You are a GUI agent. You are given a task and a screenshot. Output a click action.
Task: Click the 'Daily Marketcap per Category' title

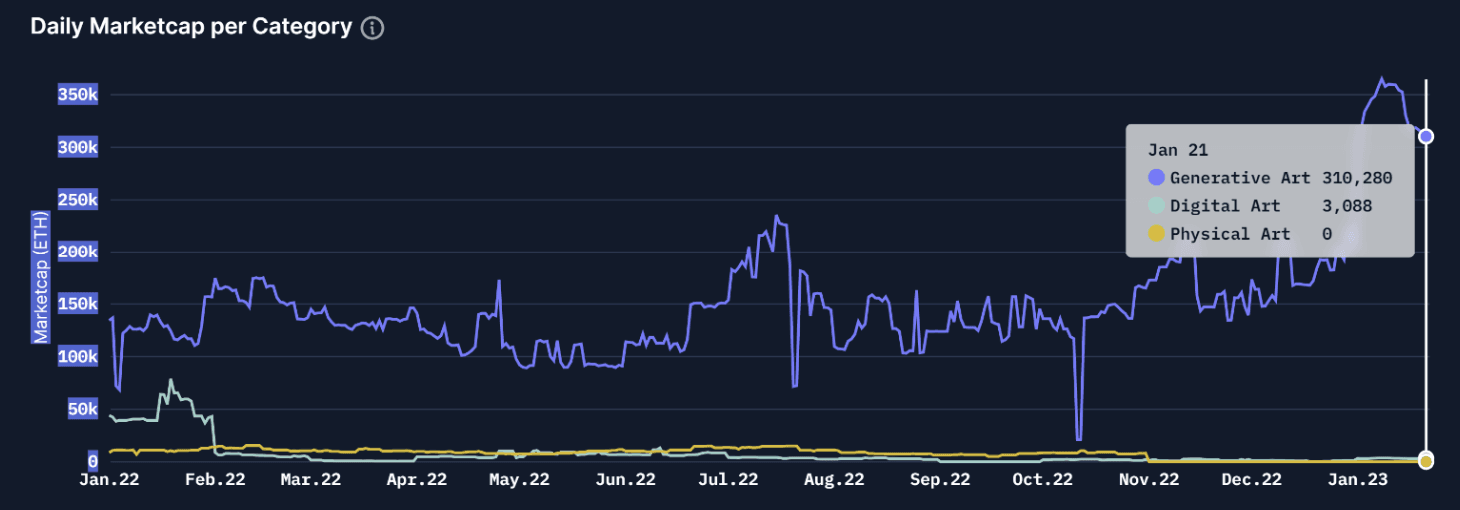pyautogui.click(x=191, y=27)
